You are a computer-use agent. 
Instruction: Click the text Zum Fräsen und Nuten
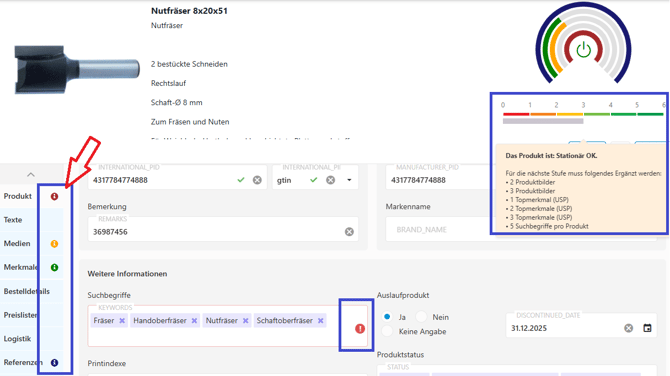click(x=190, y=122)
